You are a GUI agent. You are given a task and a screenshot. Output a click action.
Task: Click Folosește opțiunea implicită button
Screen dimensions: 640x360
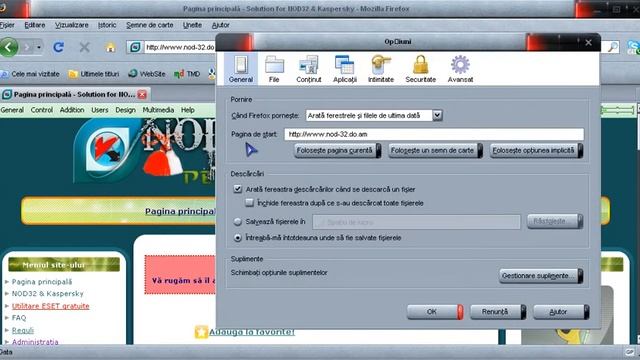pyautogui.click(x=536, y=151)
